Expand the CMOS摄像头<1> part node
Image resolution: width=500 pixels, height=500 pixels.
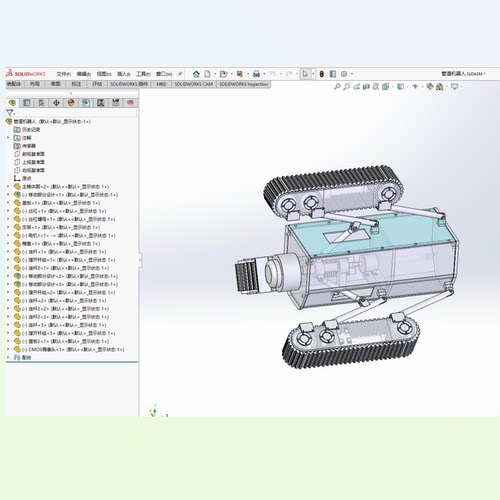click(8, 349)
